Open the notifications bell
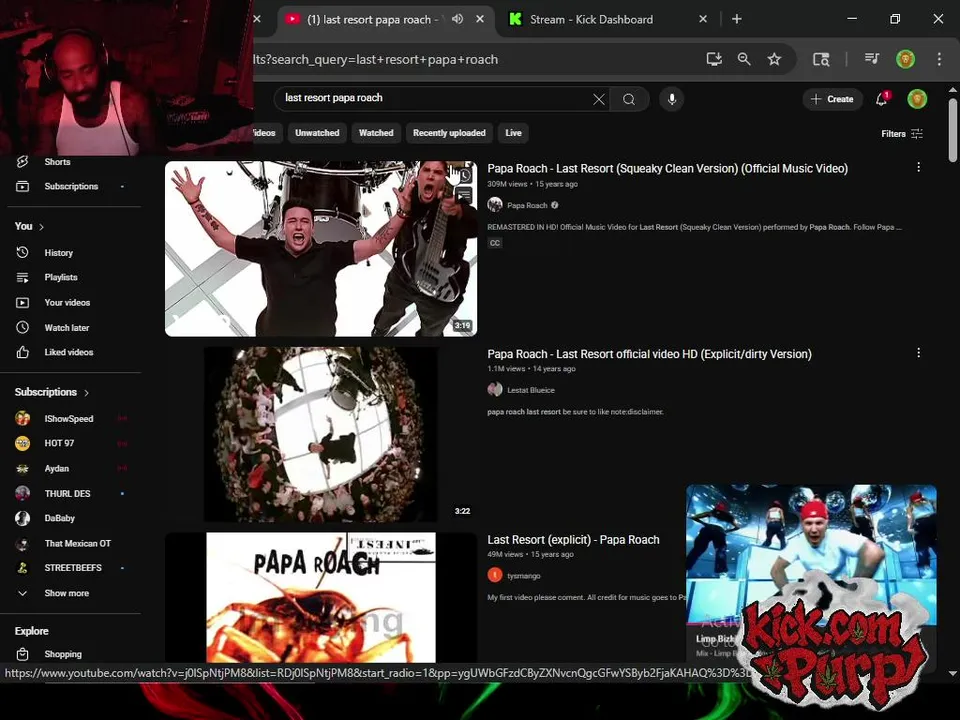 click(882, 99)
